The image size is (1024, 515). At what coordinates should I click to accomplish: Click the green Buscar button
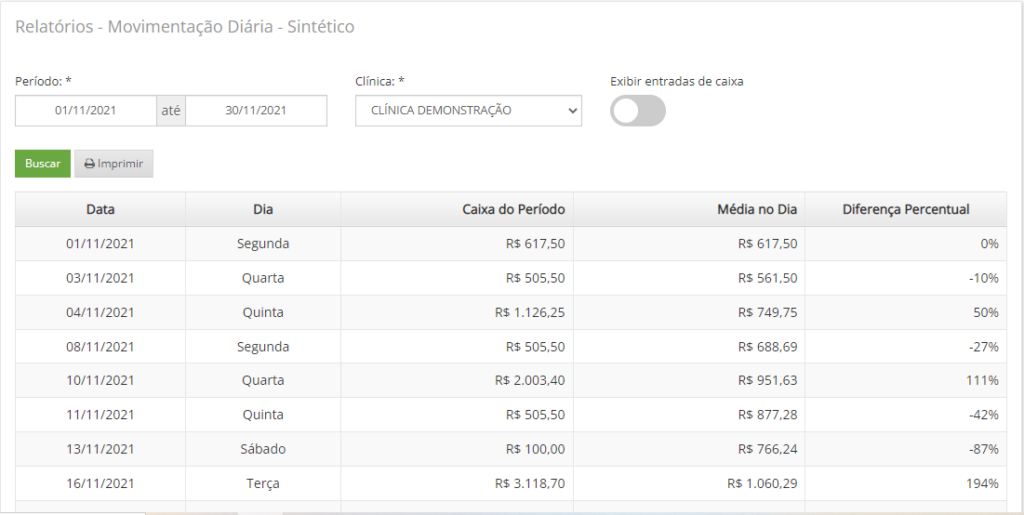click(42, 164)
